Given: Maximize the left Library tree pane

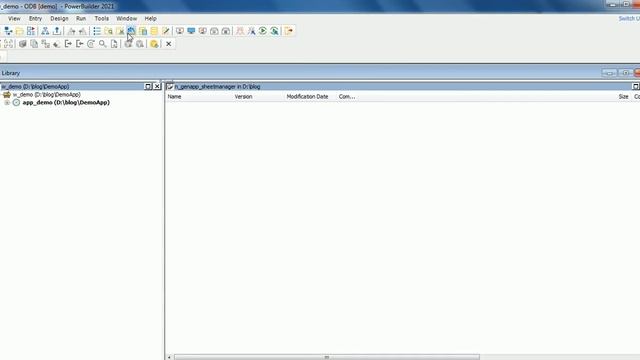Looking at the screenshot, I should coord(148,87).
